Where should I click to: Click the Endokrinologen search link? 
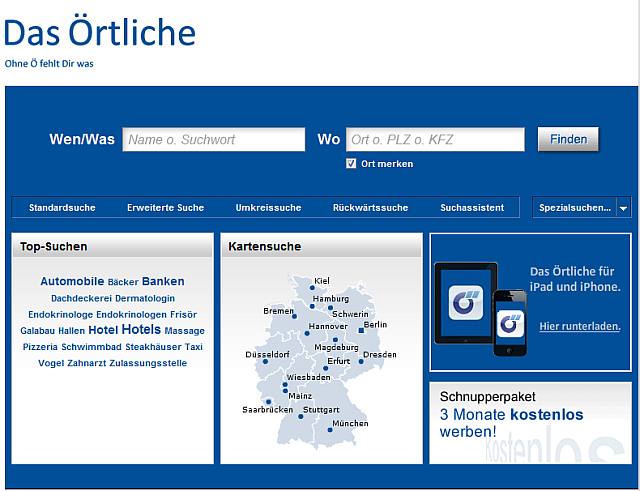point(131,315)
